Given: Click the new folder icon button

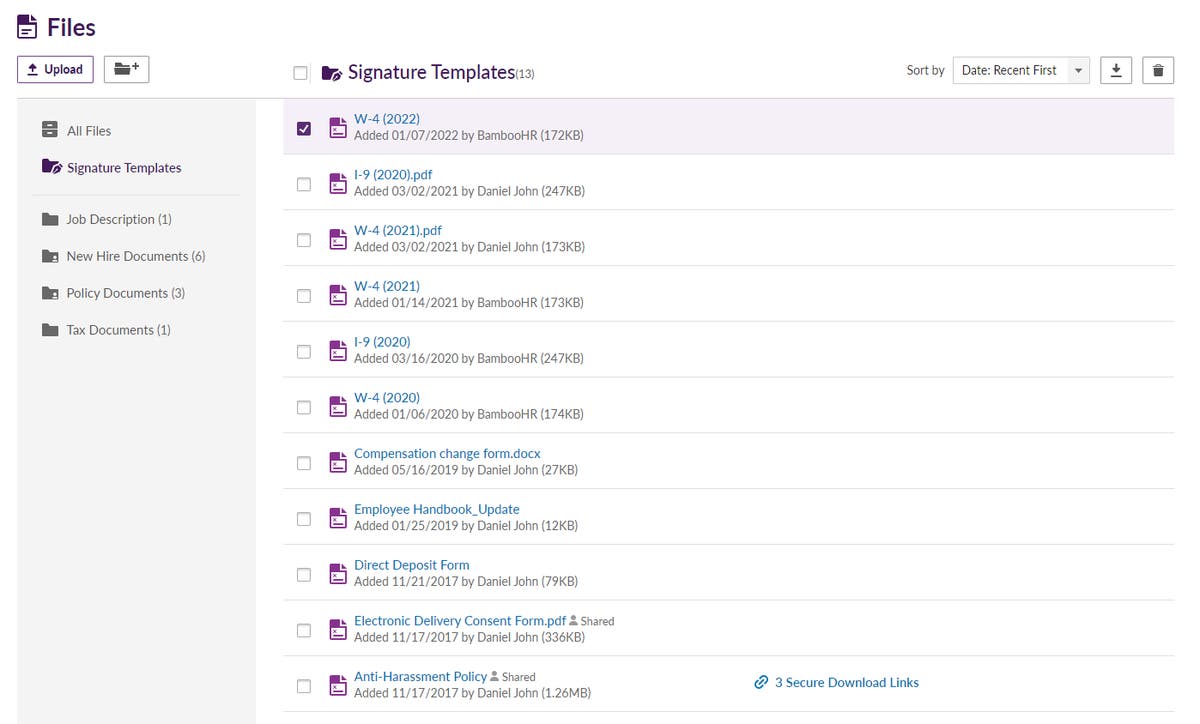Looking at the screenshot, I should [x=126, y=69].
